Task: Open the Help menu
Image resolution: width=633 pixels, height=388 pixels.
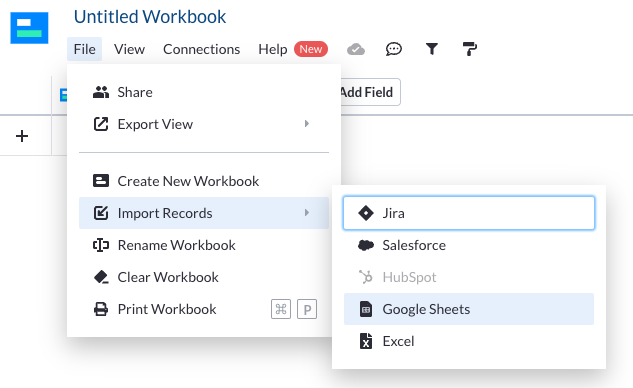Action: click(272, 49)
